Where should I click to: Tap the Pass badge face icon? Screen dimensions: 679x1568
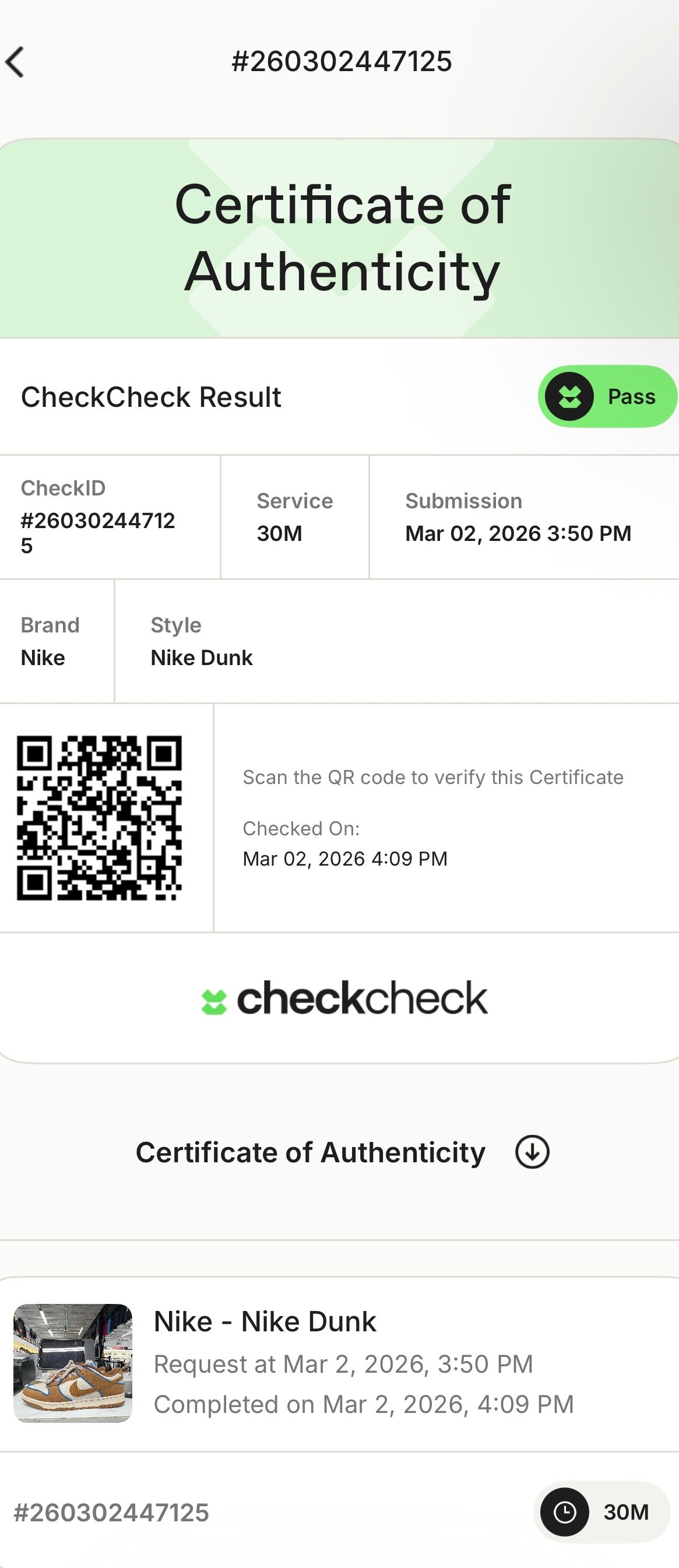click(569, 397)
